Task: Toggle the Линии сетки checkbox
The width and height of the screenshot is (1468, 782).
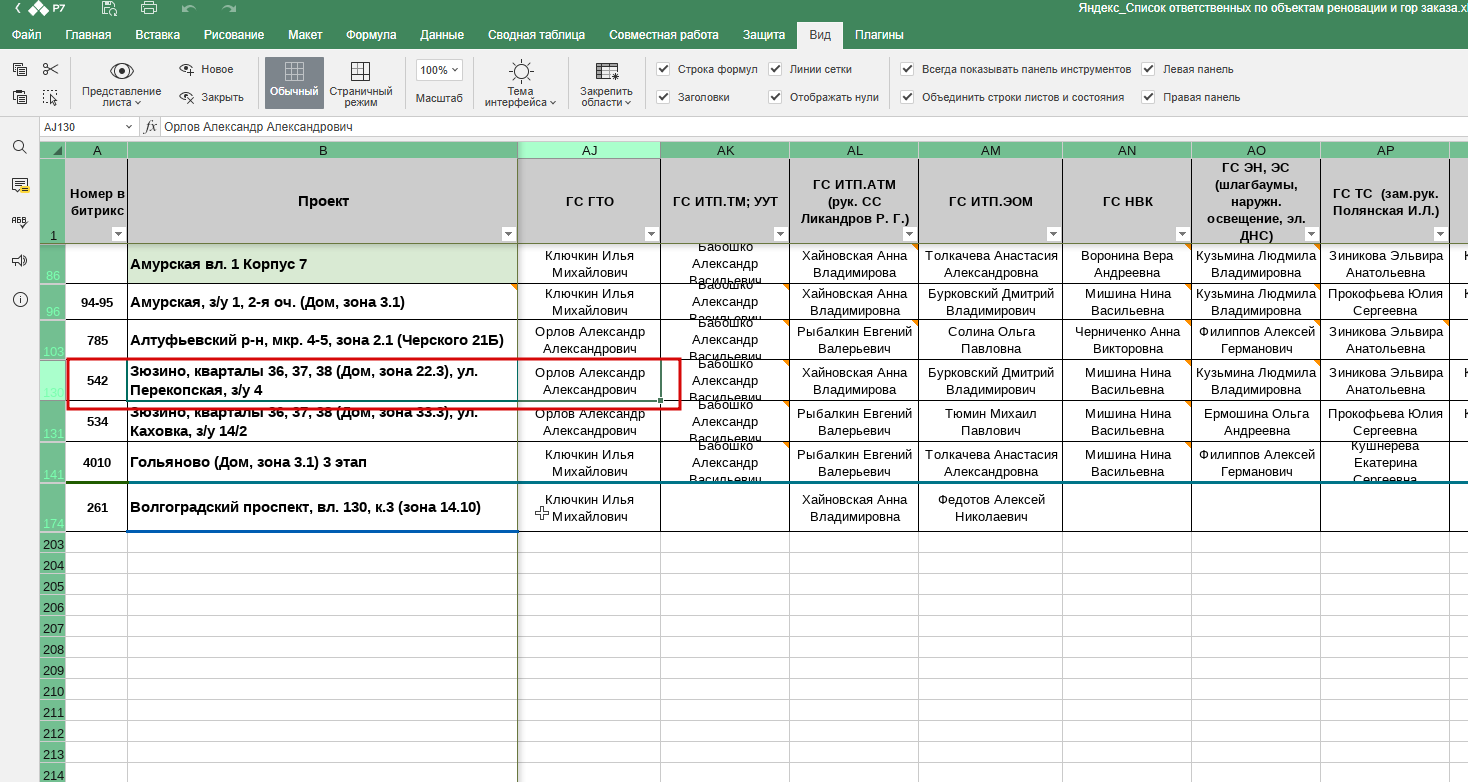Action: click(775, 69)
